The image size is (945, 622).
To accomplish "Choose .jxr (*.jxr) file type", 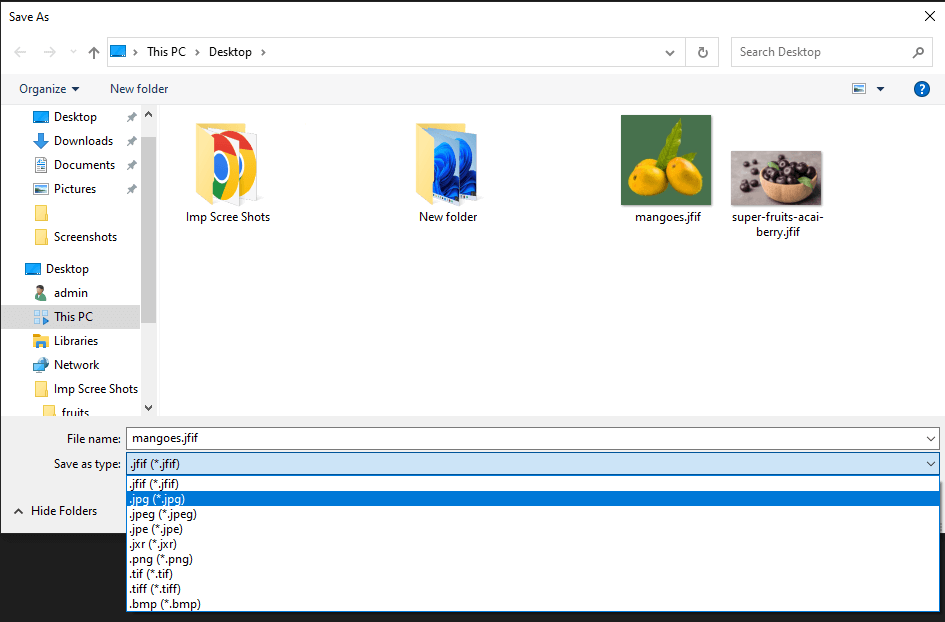I will 533,544.
